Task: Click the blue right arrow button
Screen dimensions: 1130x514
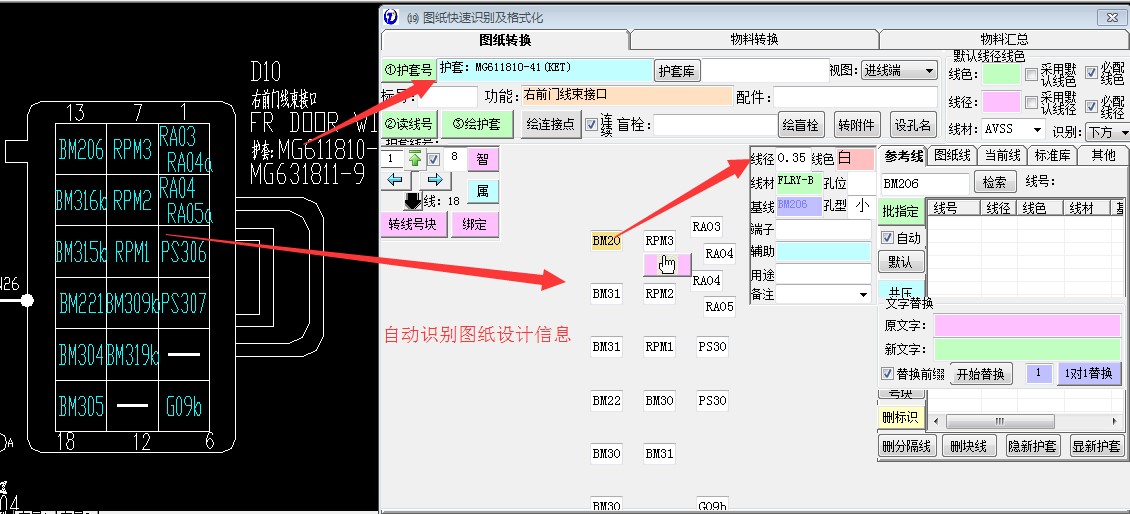Action: (434, 179)
